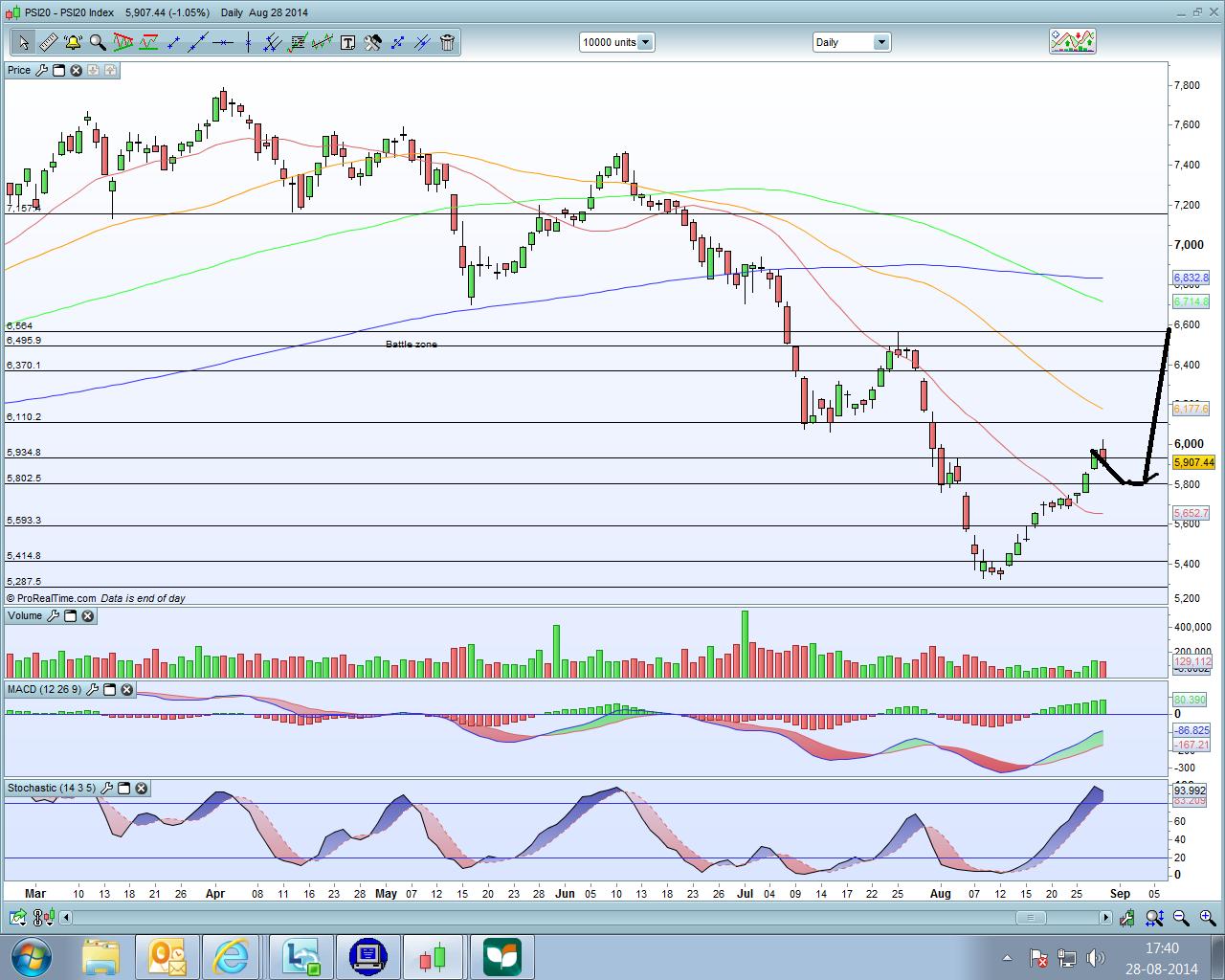
Task: Pick the horizontal line drawing tool
Action: pos(222,42)
